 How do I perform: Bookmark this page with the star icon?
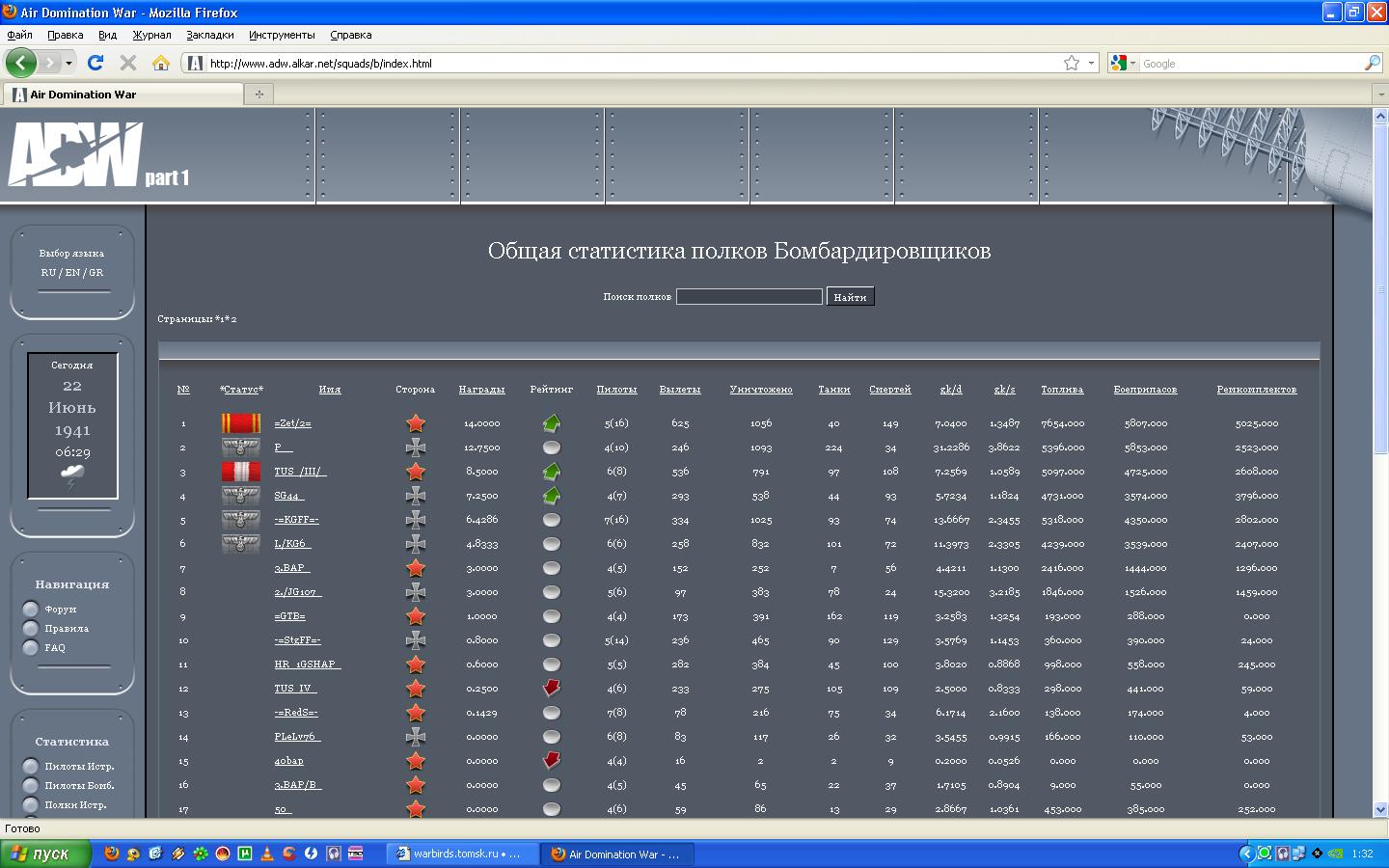pos(1072,63)
